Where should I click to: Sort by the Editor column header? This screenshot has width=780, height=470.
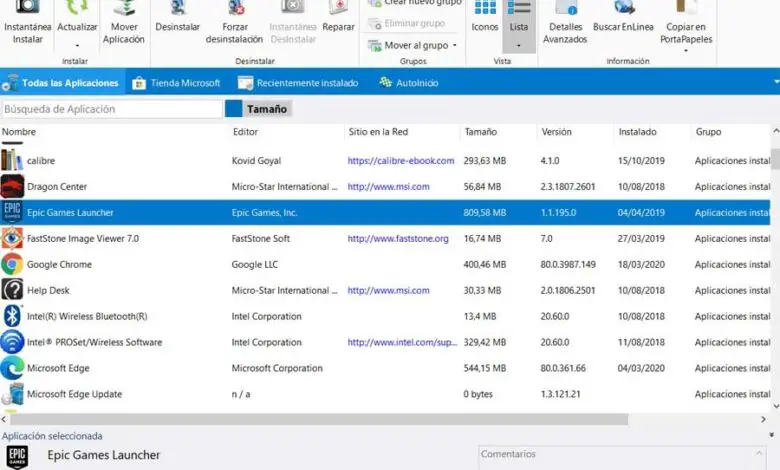(245, 132)
